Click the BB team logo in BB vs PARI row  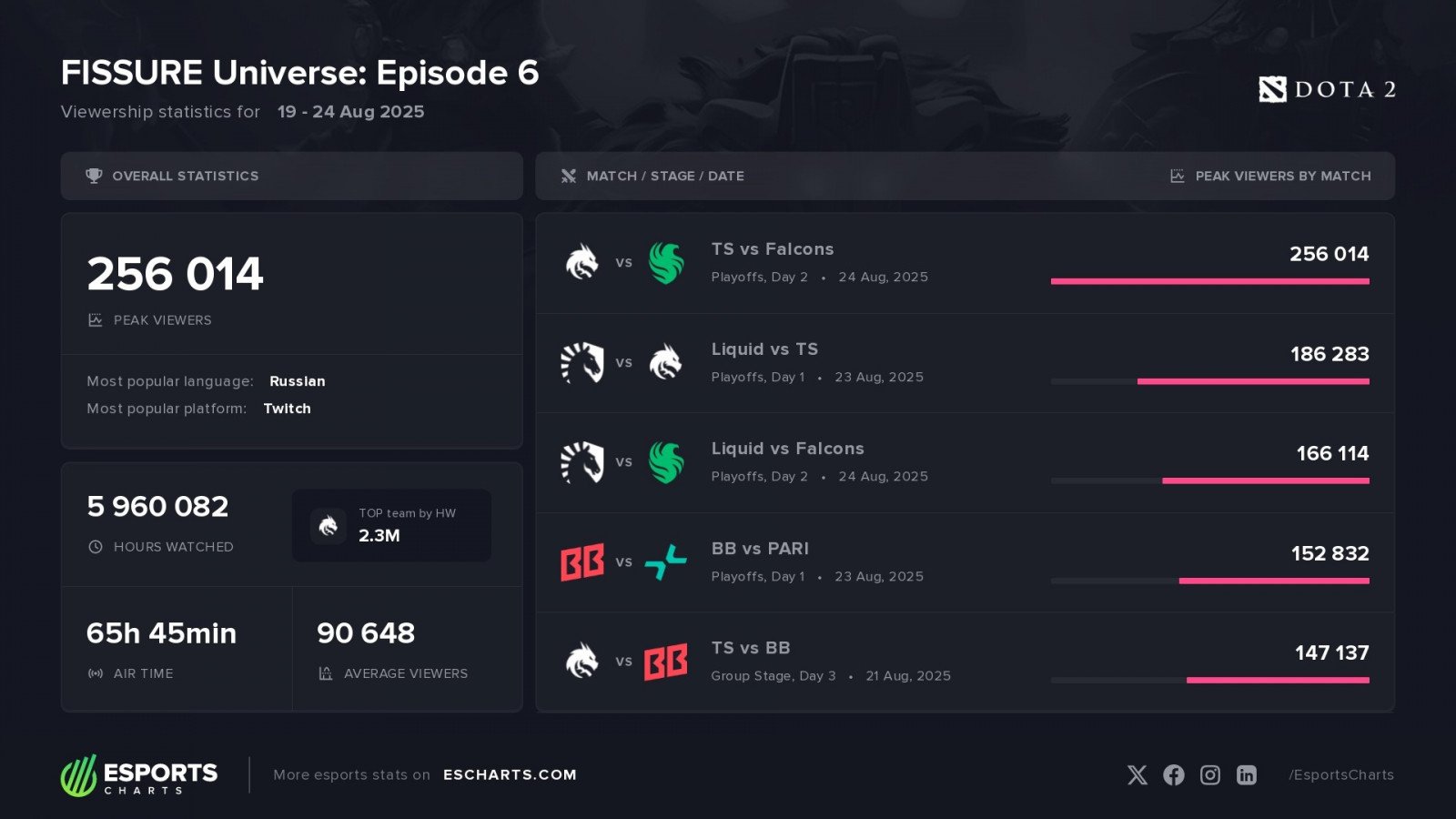point(582,562)
